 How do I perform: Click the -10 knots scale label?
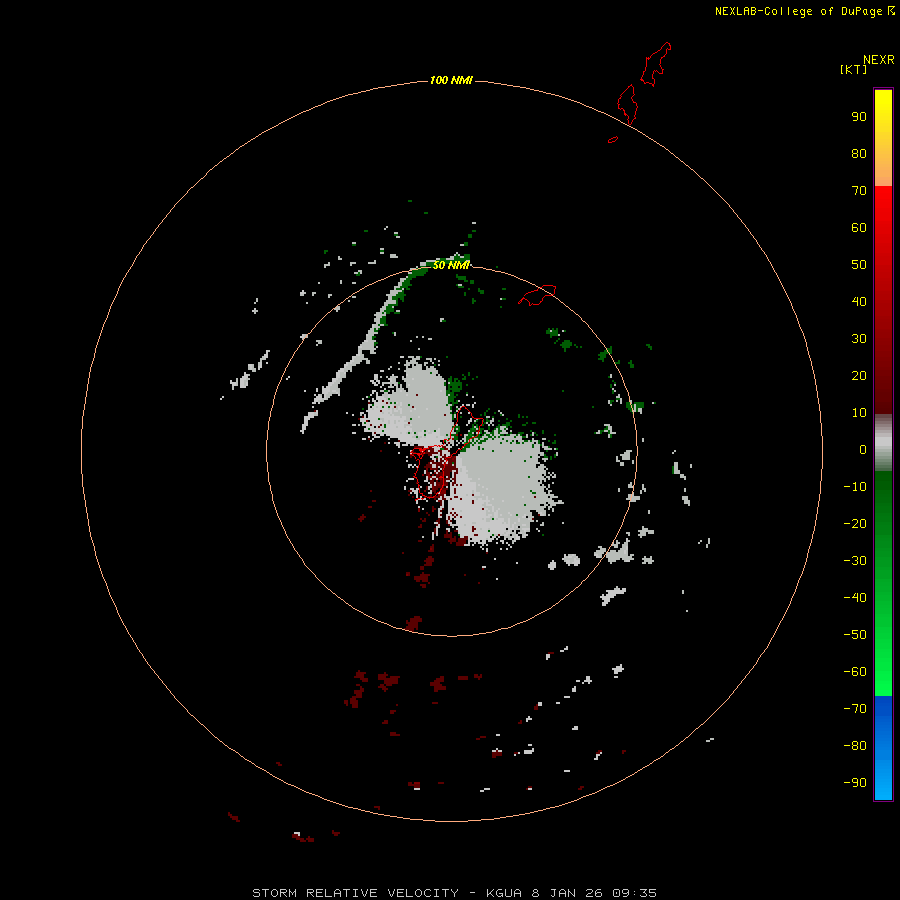click(x=855, y=487)
